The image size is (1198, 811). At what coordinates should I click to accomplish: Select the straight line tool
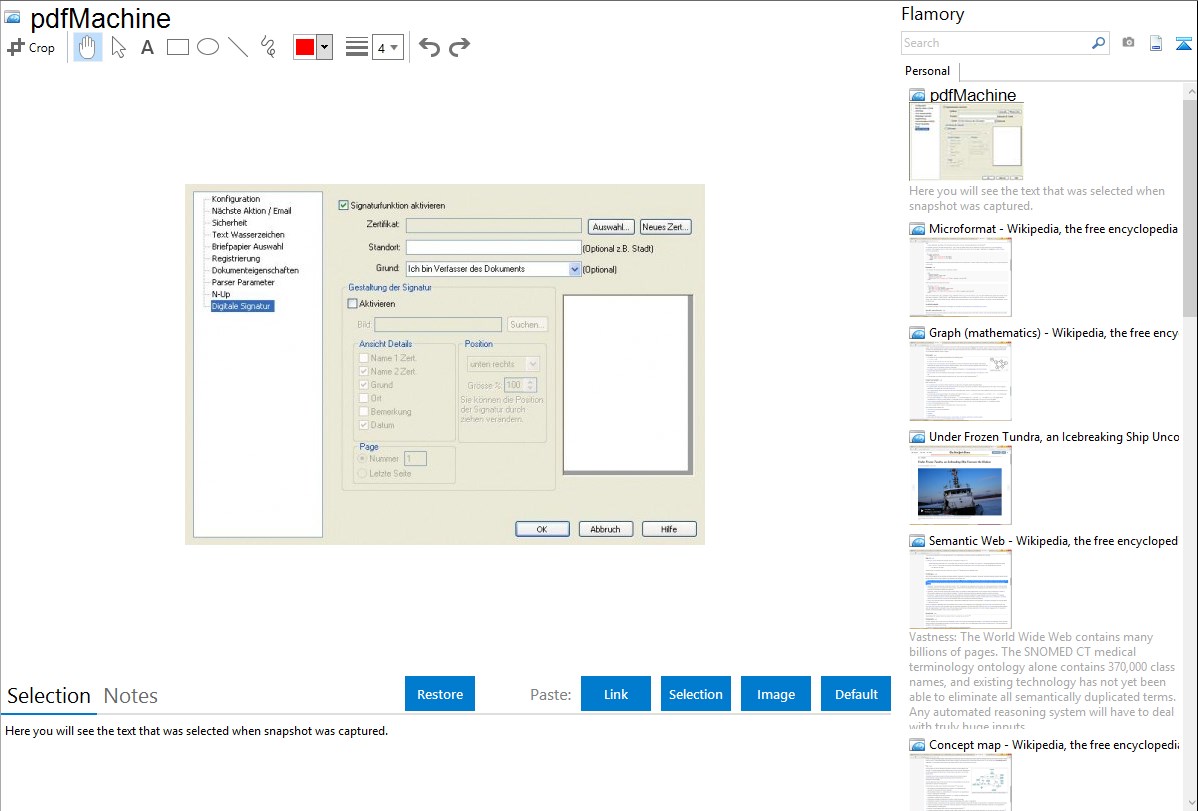238,47
